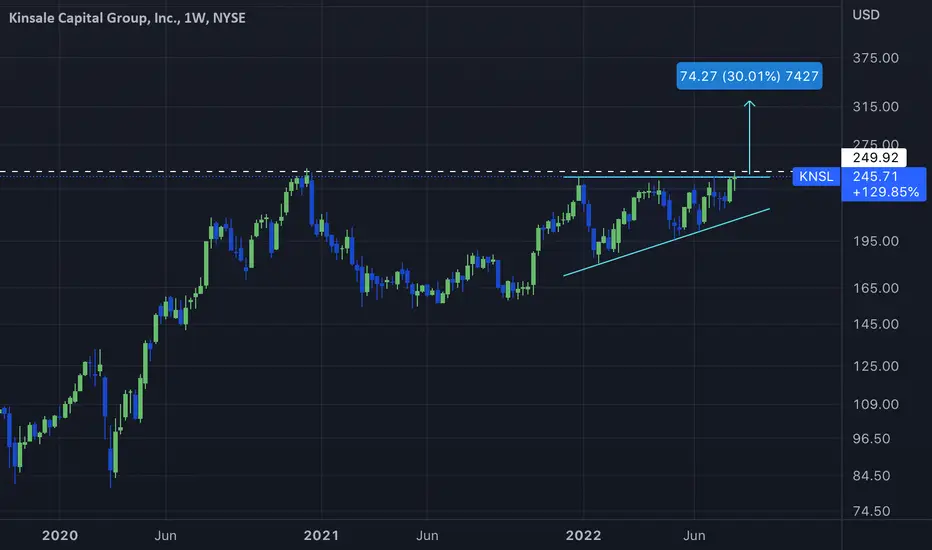Click the Jun label between 2021 and 2022
This screenshot has height=550, width=932.
click(x=427, y=536)
